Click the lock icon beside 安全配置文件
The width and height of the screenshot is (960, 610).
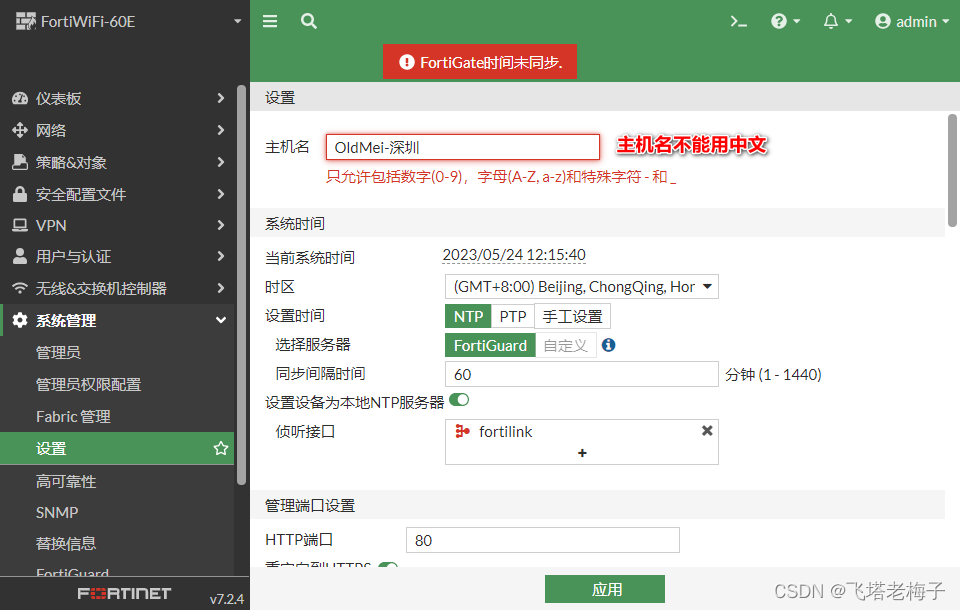pyautogui.click(x=20, y=194)
